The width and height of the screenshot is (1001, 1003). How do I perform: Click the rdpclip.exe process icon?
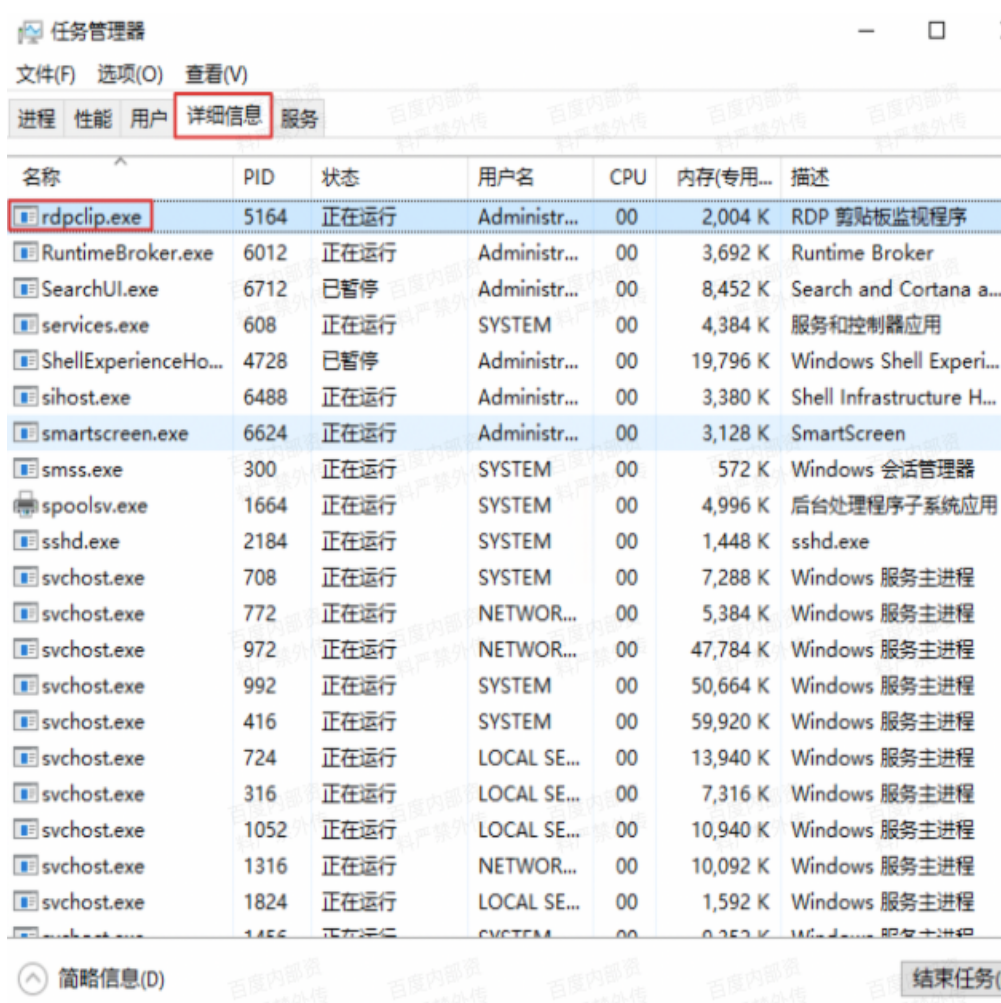[x=25, y=217]
